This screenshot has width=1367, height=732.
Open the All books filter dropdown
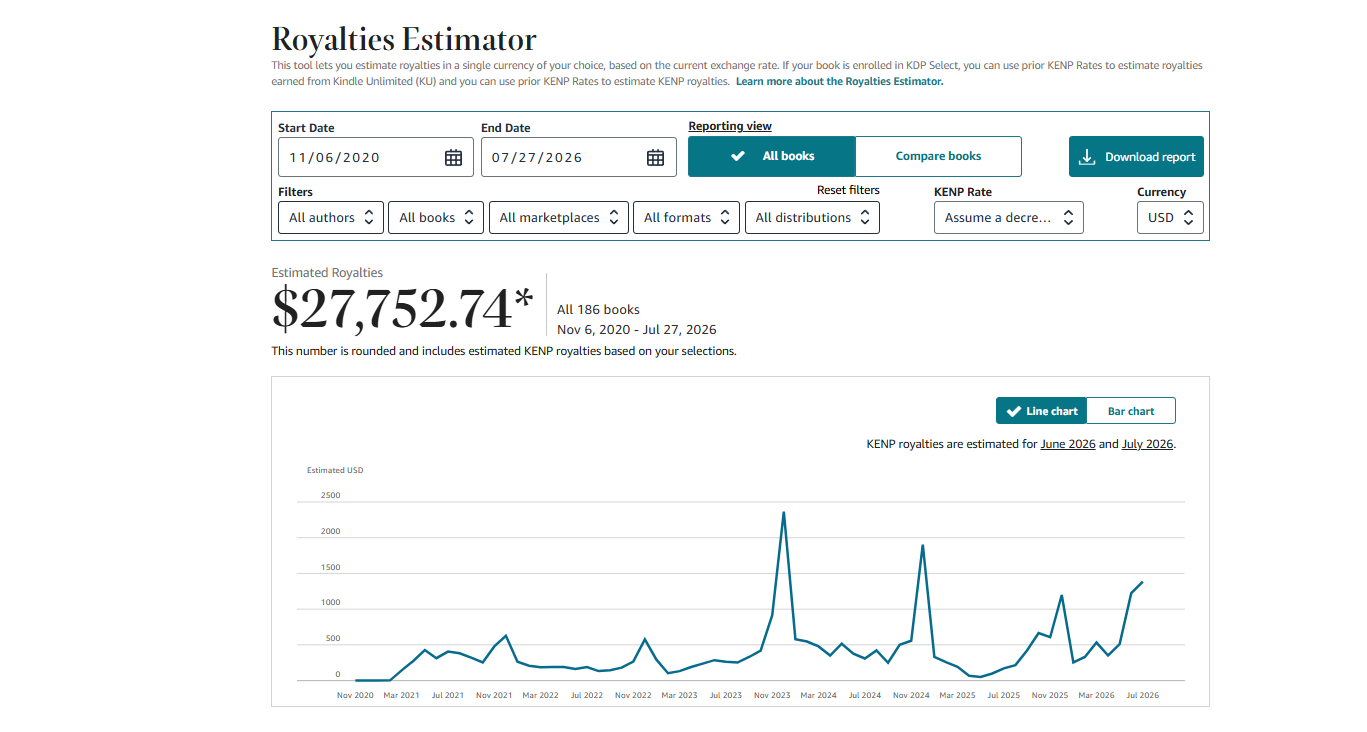pyautogui.click(x=436, y=217)
